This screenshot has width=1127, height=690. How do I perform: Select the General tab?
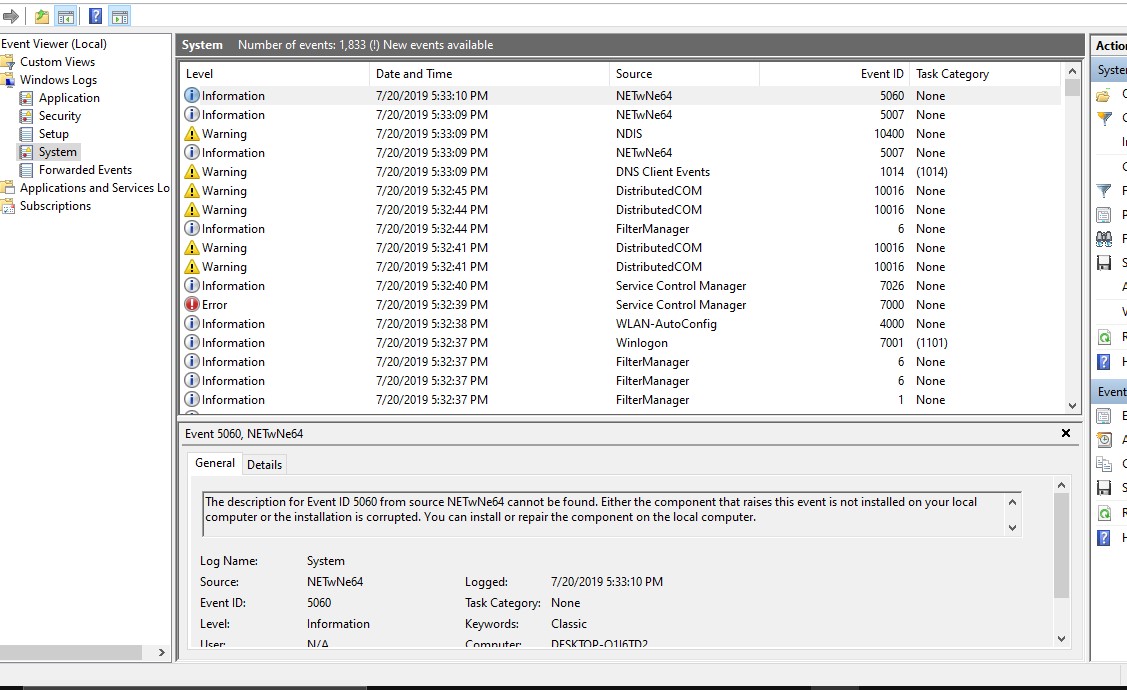point(215,463)
